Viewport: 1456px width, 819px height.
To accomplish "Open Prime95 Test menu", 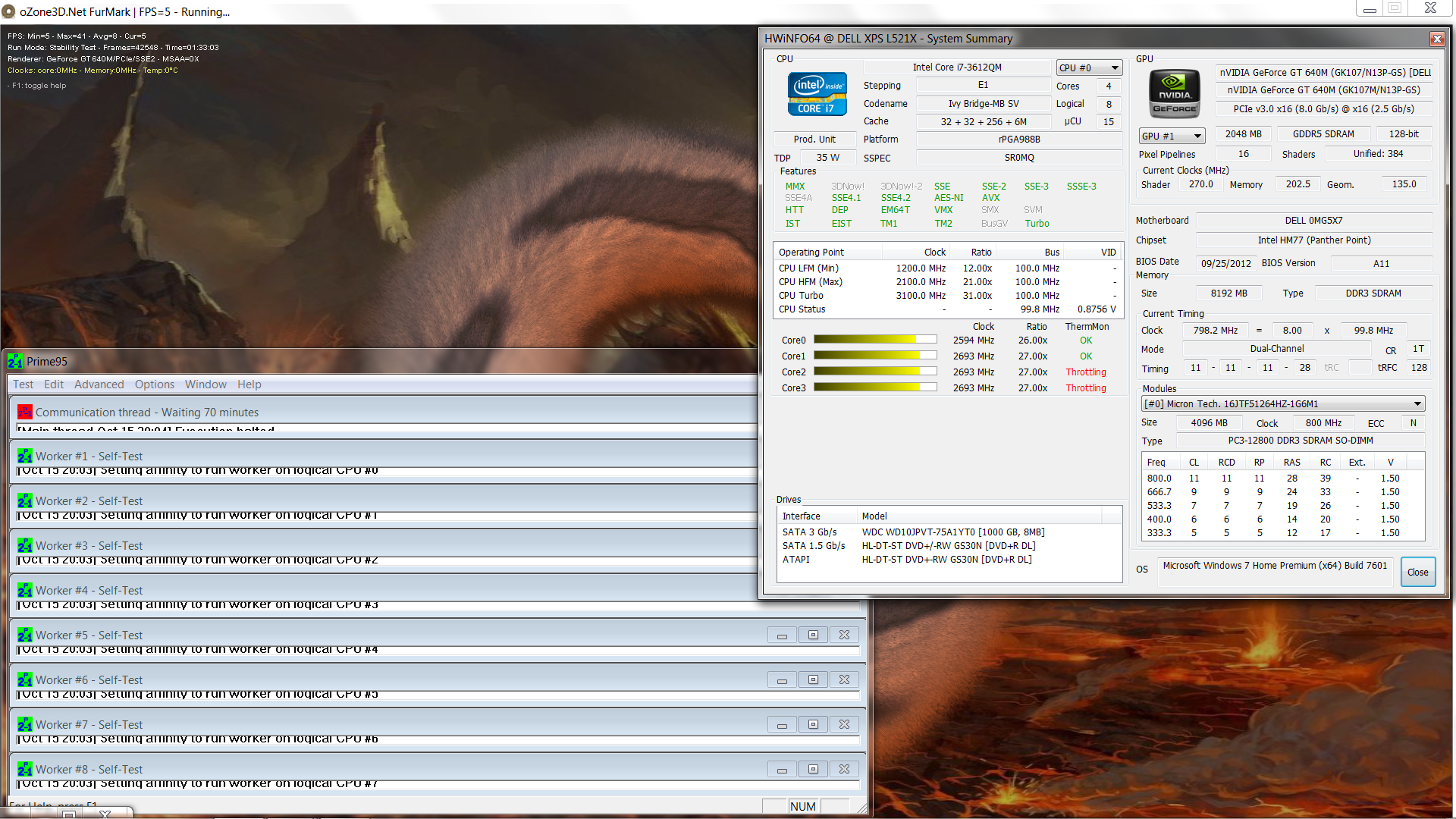I will point(23,384).
